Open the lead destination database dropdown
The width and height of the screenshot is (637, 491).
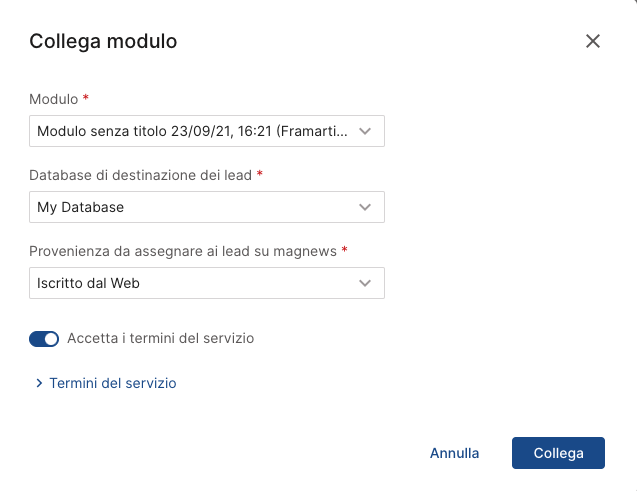tap(207, 207)
